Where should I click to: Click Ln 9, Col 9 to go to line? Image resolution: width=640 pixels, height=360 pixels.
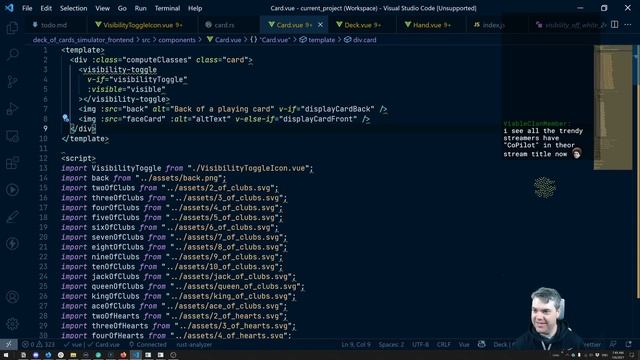pos(356,344)
